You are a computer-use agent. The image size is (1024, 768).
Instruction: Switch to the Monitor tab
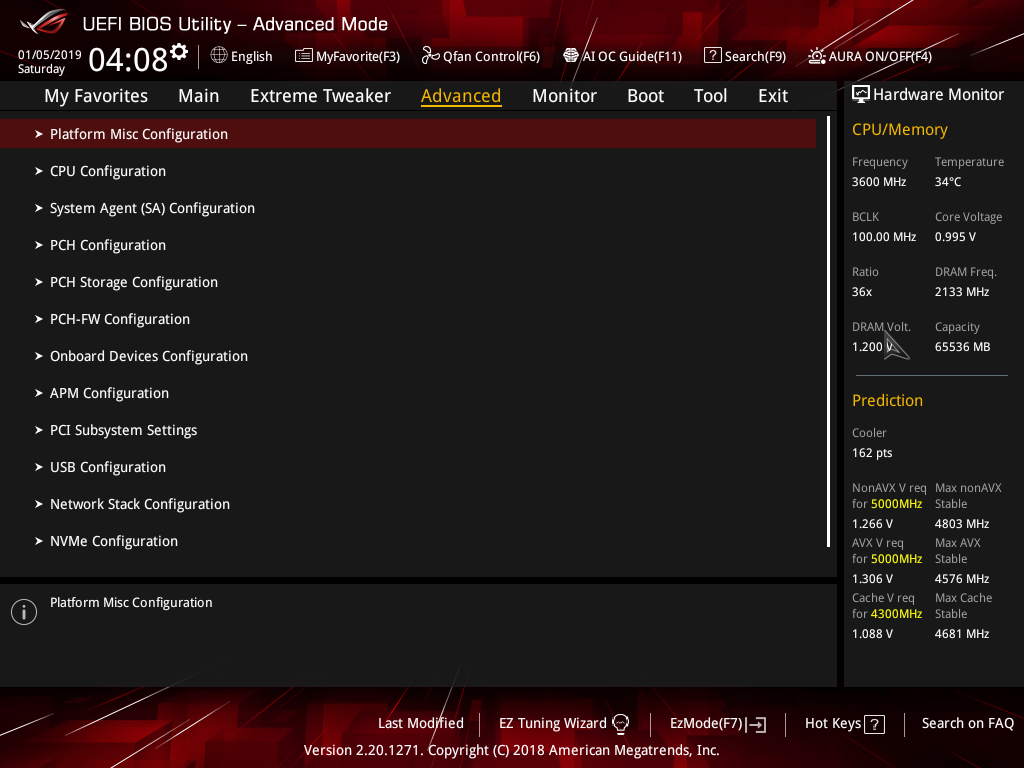pyautogui.click(x=564, y=95)
